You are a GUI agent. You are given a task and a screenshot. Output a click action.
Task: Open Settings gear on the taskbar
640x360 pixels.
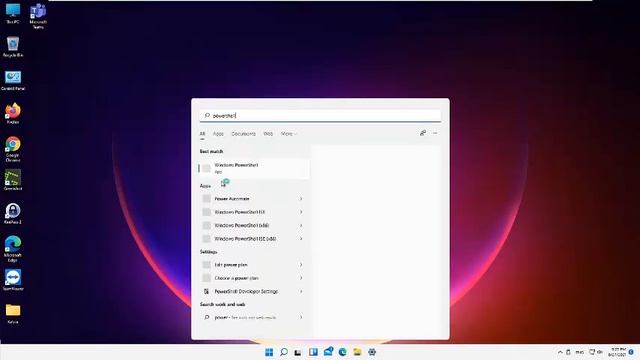point(372,352)
